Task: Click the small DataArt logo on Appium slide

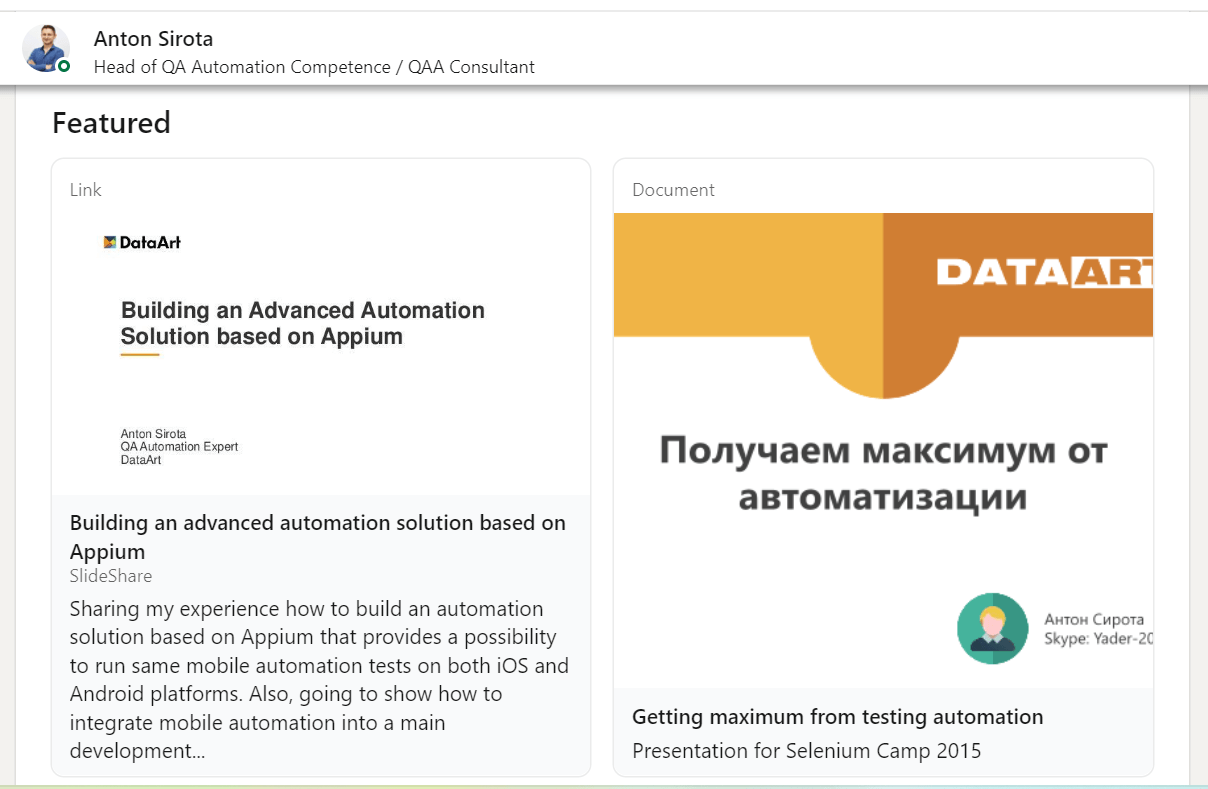Action: pyautogui.click(x=142, y=242)
